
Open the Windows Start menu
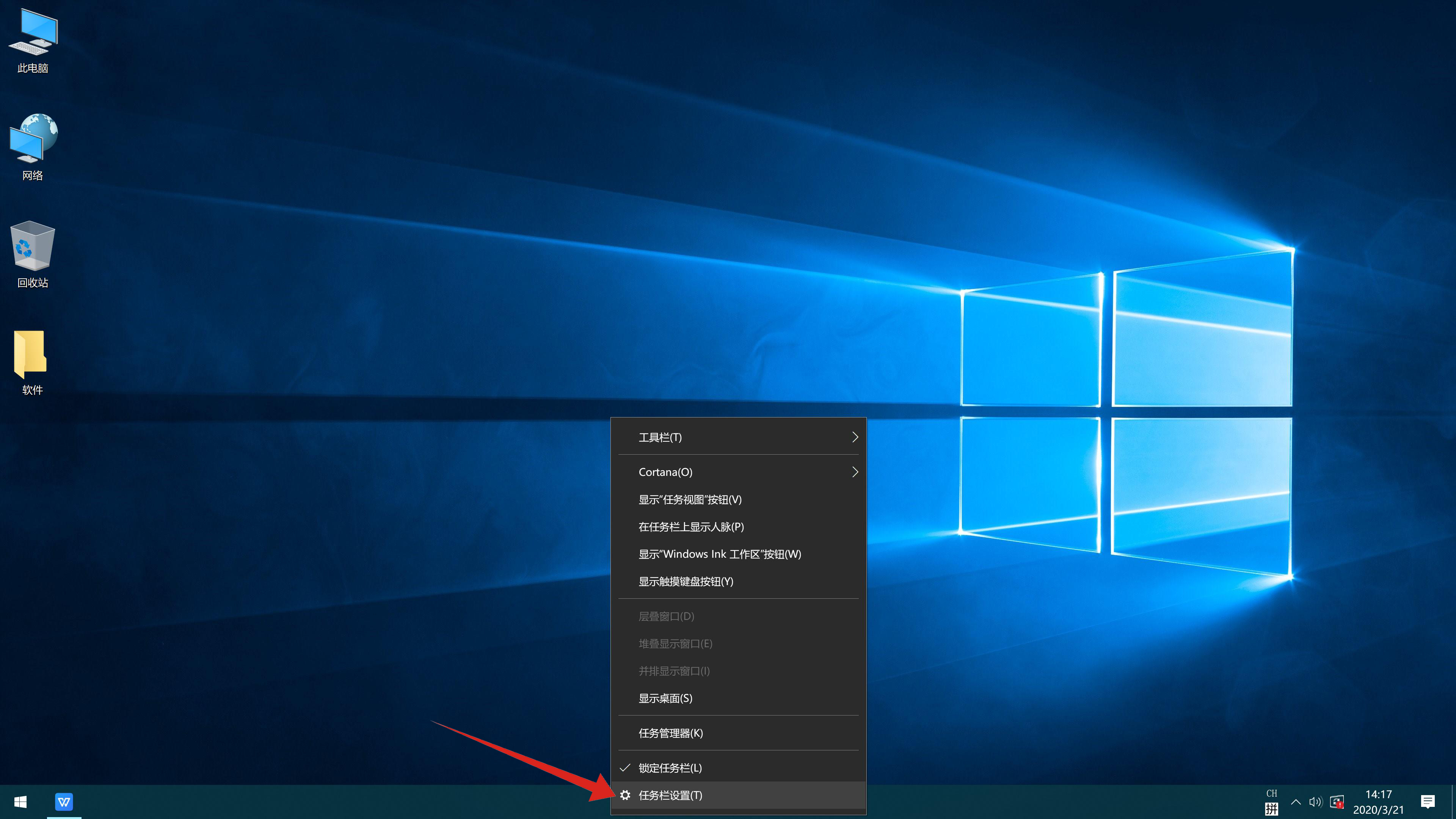(20, 802)
